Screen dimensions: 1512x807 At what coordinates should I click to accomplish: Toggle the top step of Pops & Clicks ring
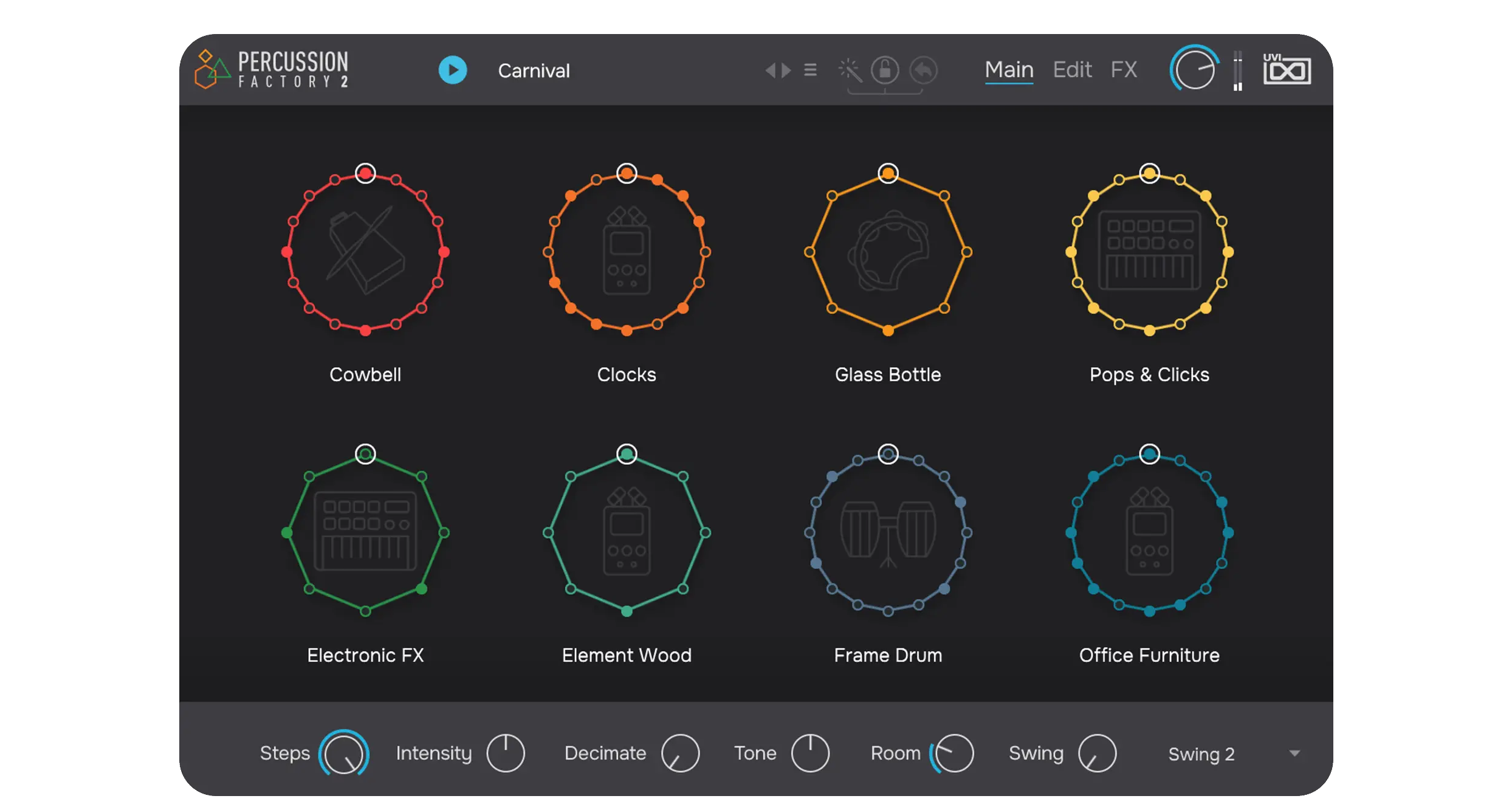(1149, 173)
